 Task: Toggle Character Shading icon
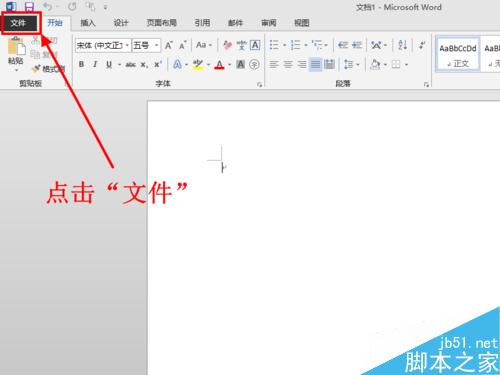click(241, 64)
